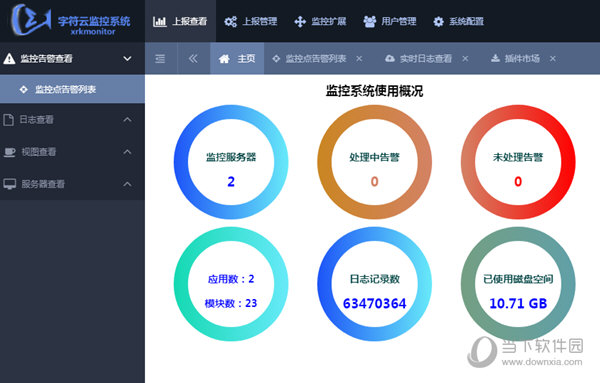Open the 监控扩展 top menu
The image size is (600, 383).
(320, 21)
